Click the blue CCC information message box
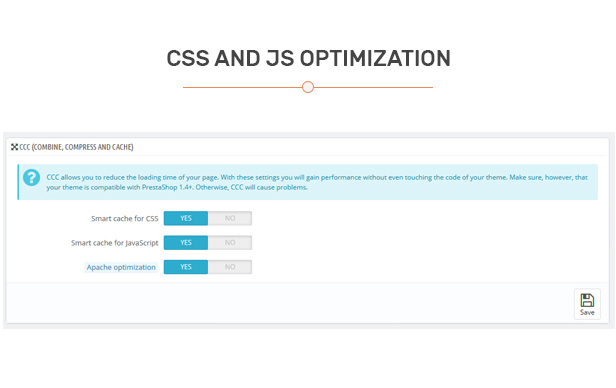The image size is (616, 388). coord(308,182)
